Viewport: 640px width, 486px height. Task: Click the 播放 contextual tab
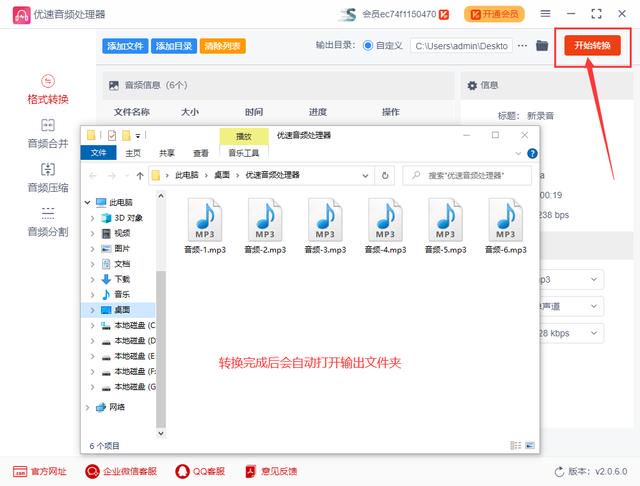tap(244, 137)
